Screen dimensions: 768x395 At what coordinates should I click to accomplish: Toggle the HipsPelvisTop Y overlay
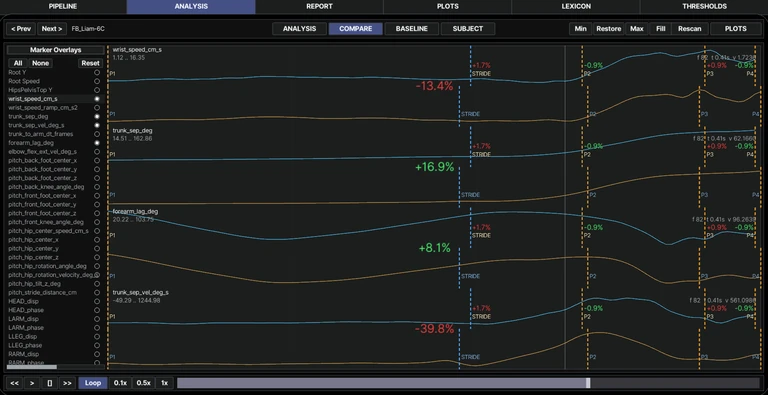97,90
